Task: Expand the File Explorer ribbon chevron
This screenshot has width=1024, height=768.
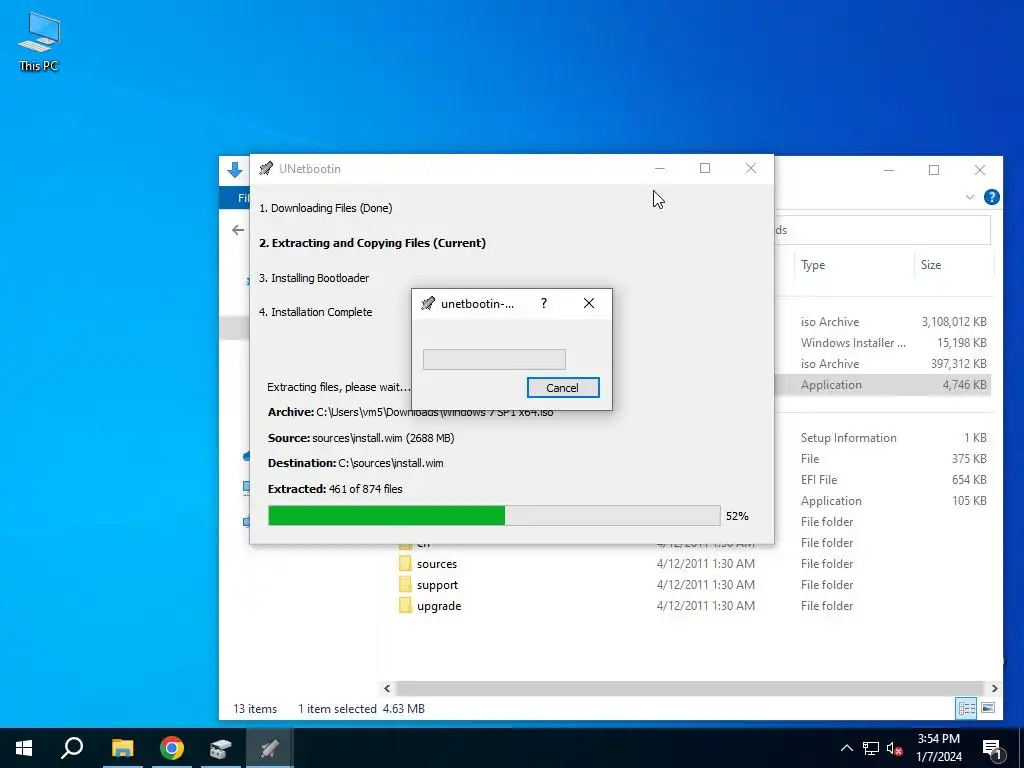Action: click(970, 197)
